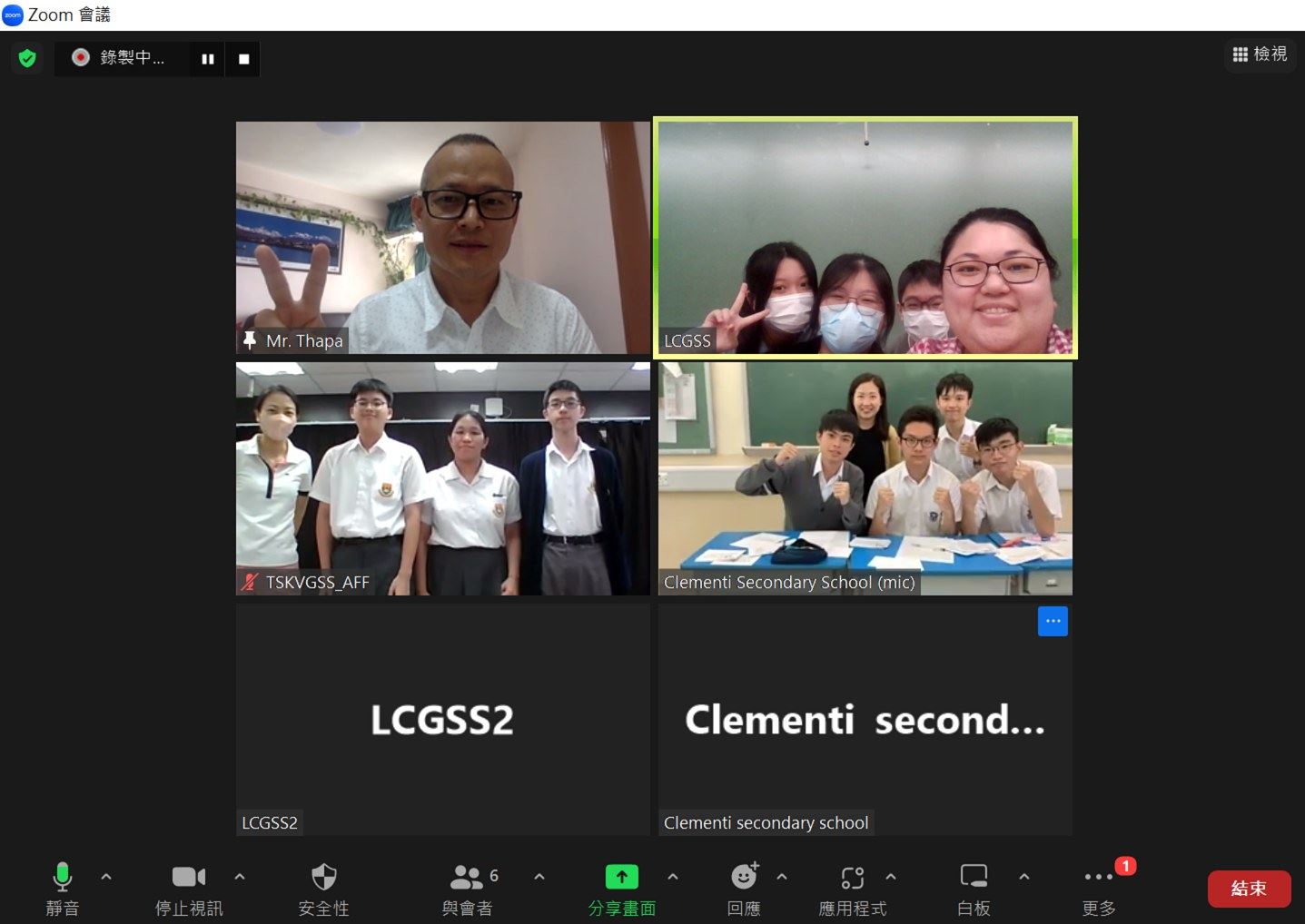
Task: Click the red 結束 end meeting button
Action: (1249, 889)
